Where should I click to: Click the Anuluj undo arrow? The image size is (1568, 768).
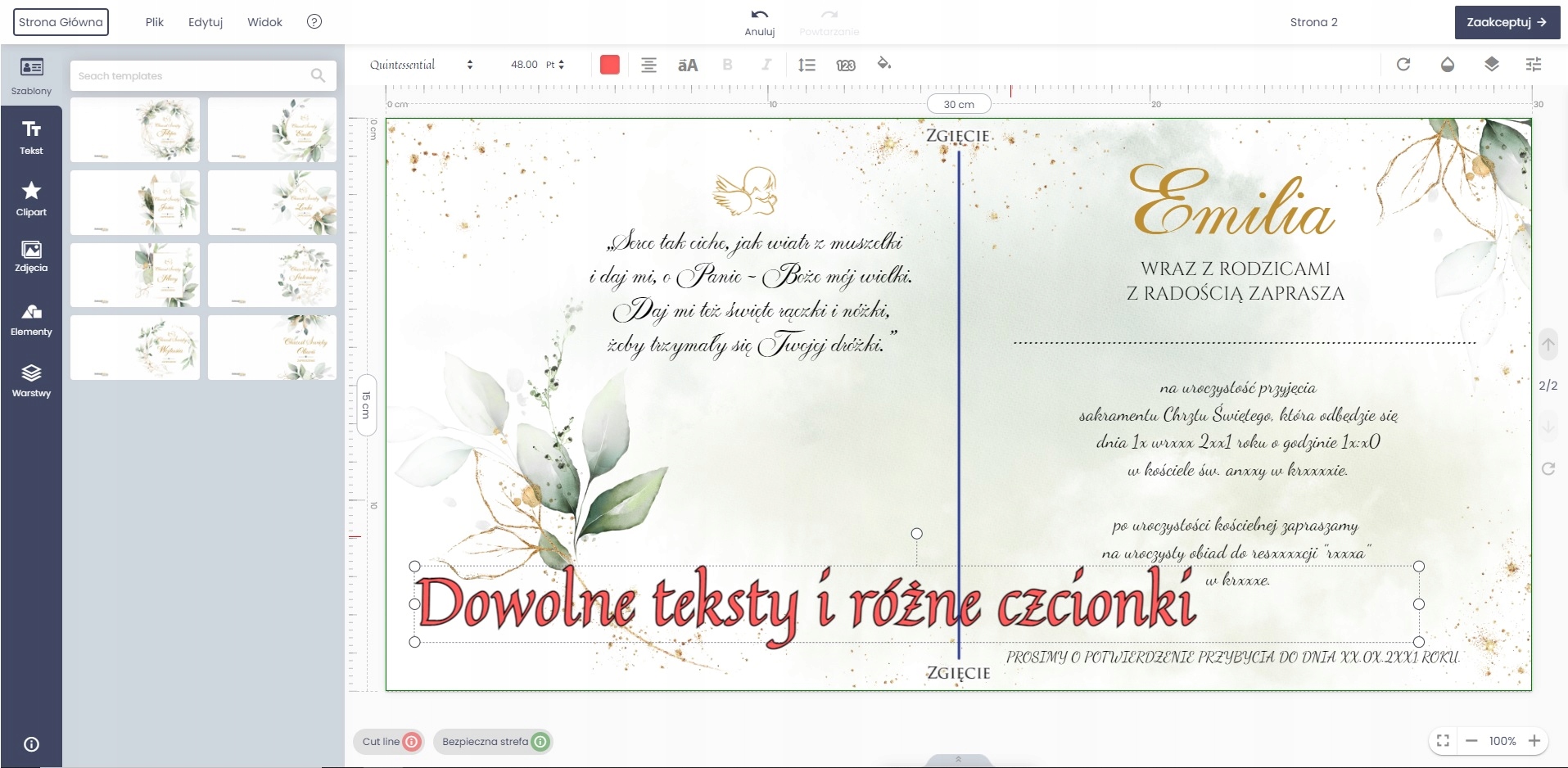[x=759, y=15]
